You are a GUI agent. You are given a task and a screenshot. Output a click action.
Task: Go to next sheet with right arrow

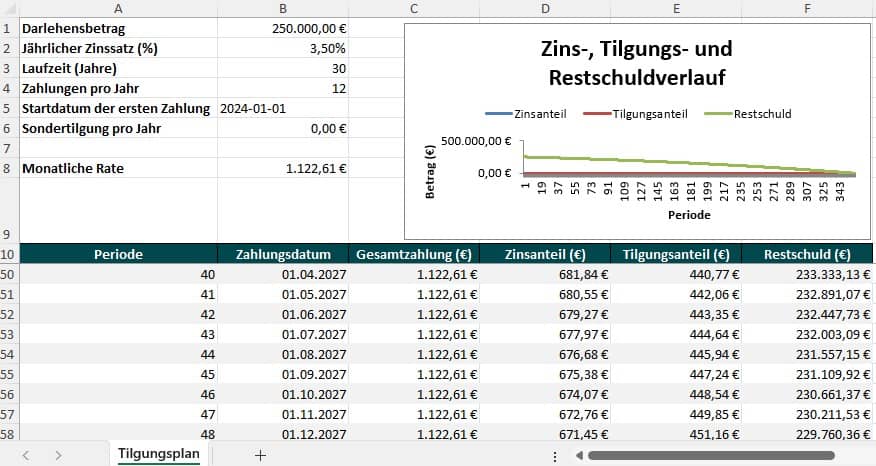(x=58, y=455)
